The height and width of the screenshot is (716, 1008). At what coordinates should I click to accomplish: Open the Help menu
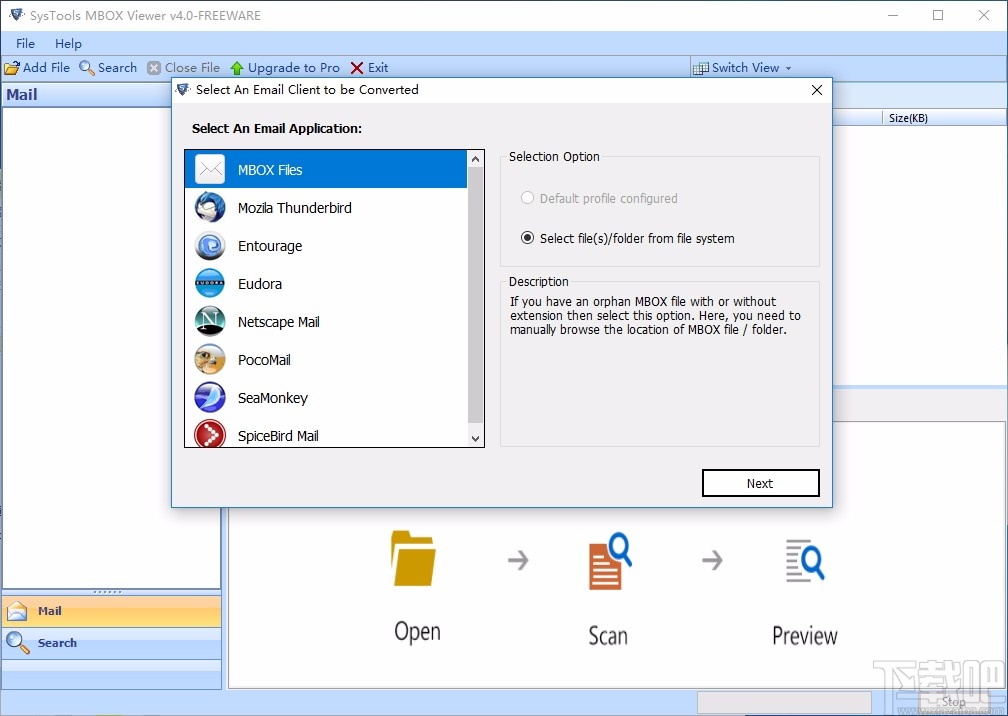pyautogui.click(x=68, y=43)
